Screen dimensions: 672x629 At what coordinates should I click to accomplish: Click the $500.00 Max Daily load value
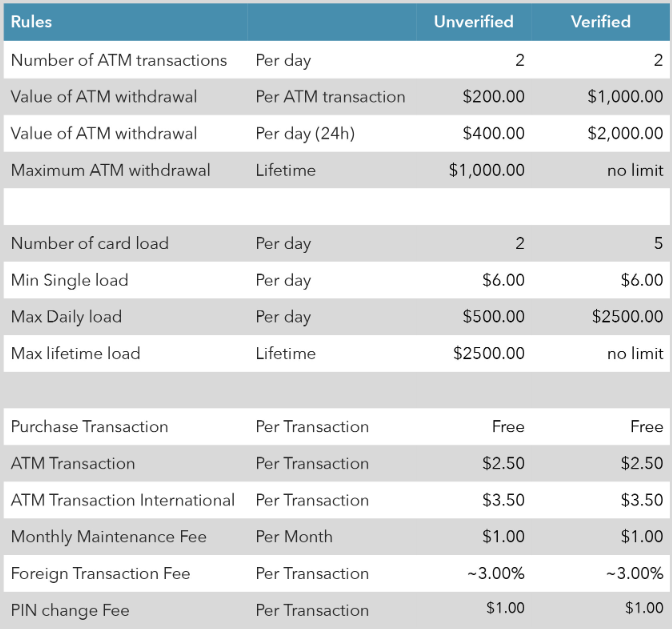494,317
